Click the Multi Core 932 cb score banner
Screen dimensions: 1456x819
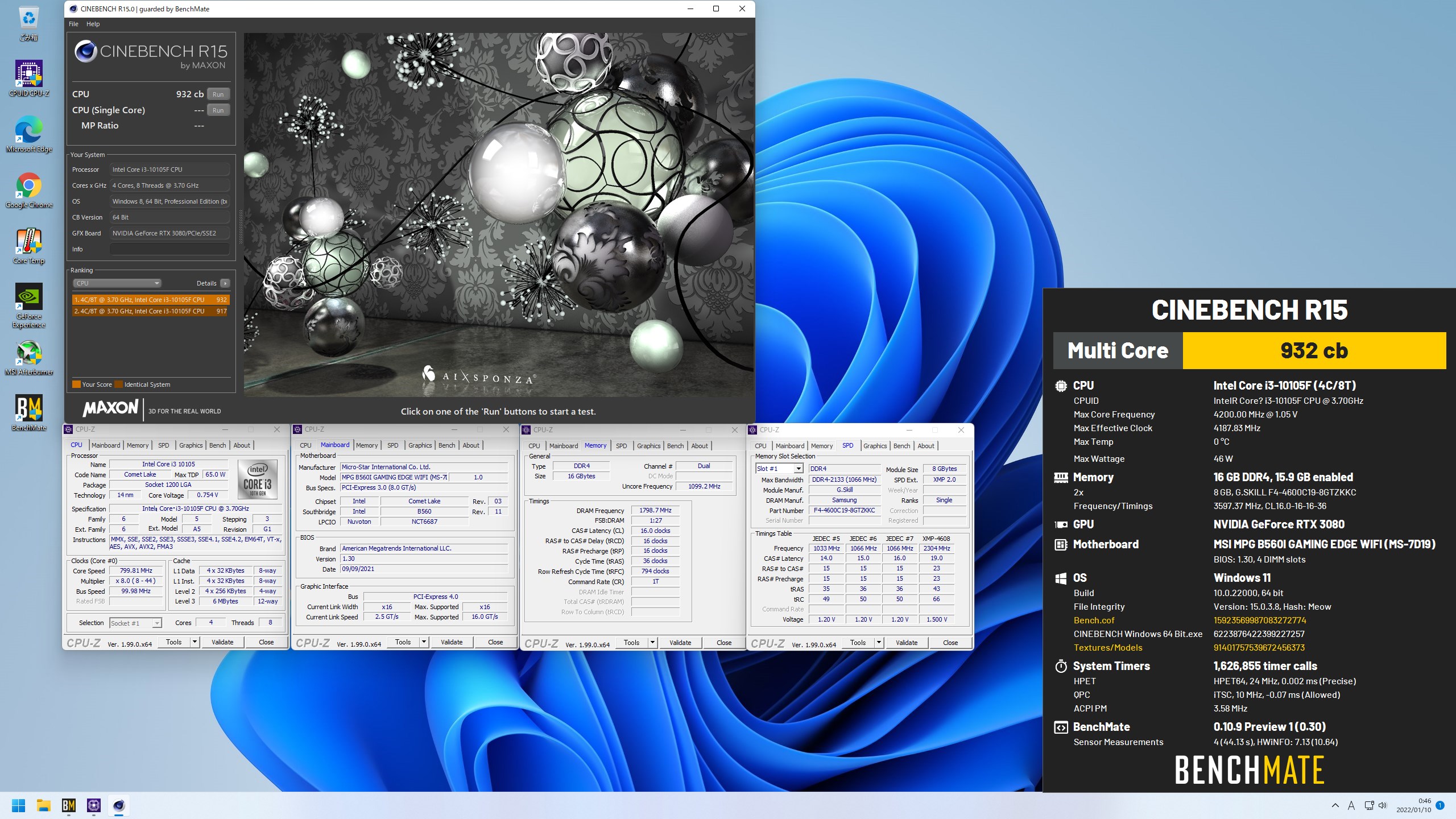click(x=1250, y=351)
